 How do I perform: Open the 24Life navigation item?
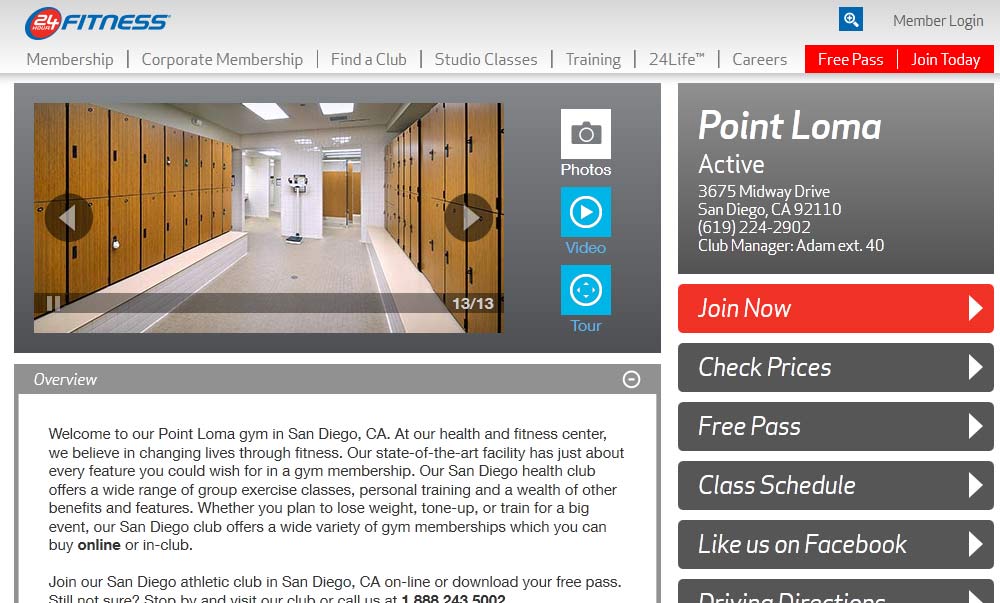[677, 59]
